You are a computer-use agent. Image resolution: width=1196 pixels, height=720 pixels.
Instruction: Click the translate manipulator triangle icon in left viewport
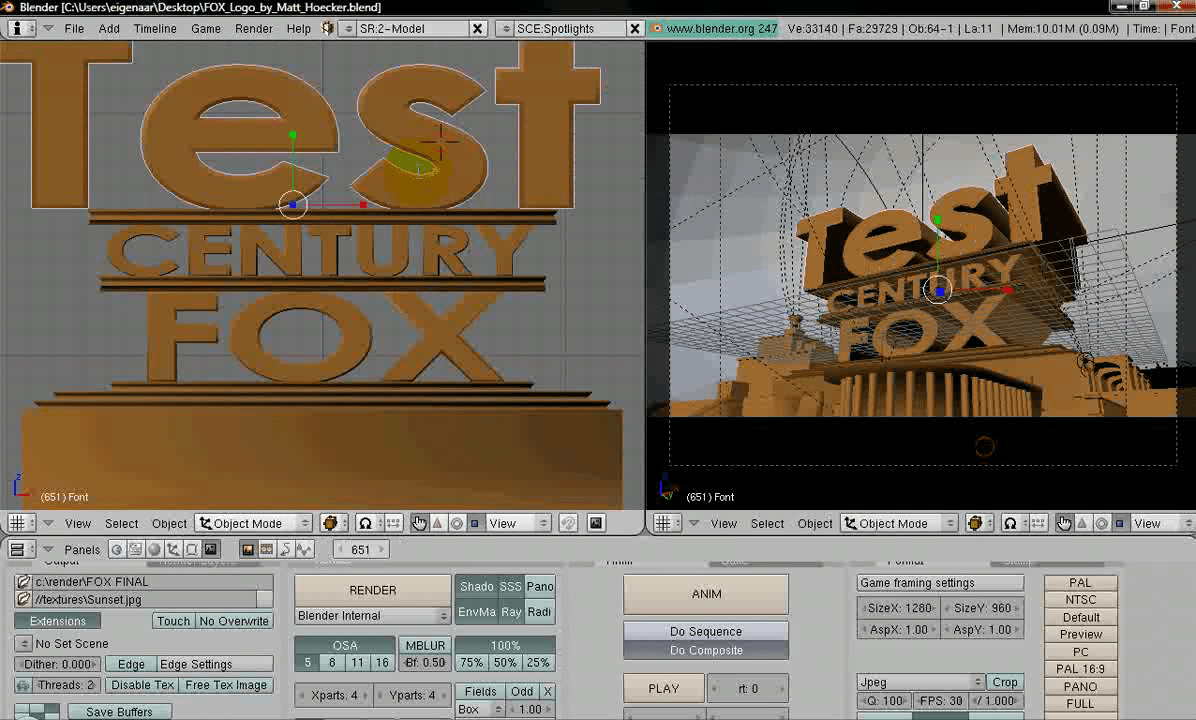437,523
